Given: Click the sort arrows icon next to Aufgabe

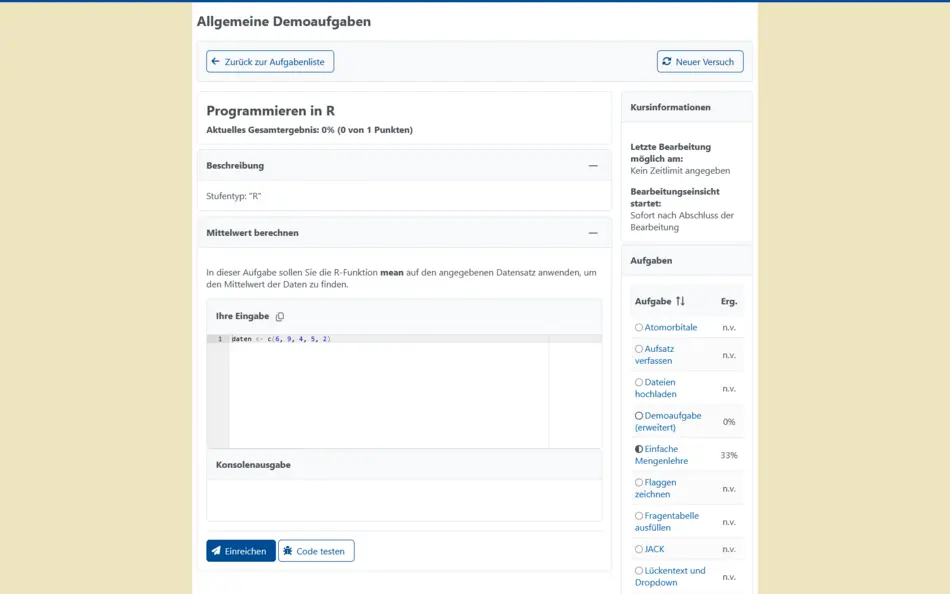Looking at the screenshot, I should coord(680,301).
